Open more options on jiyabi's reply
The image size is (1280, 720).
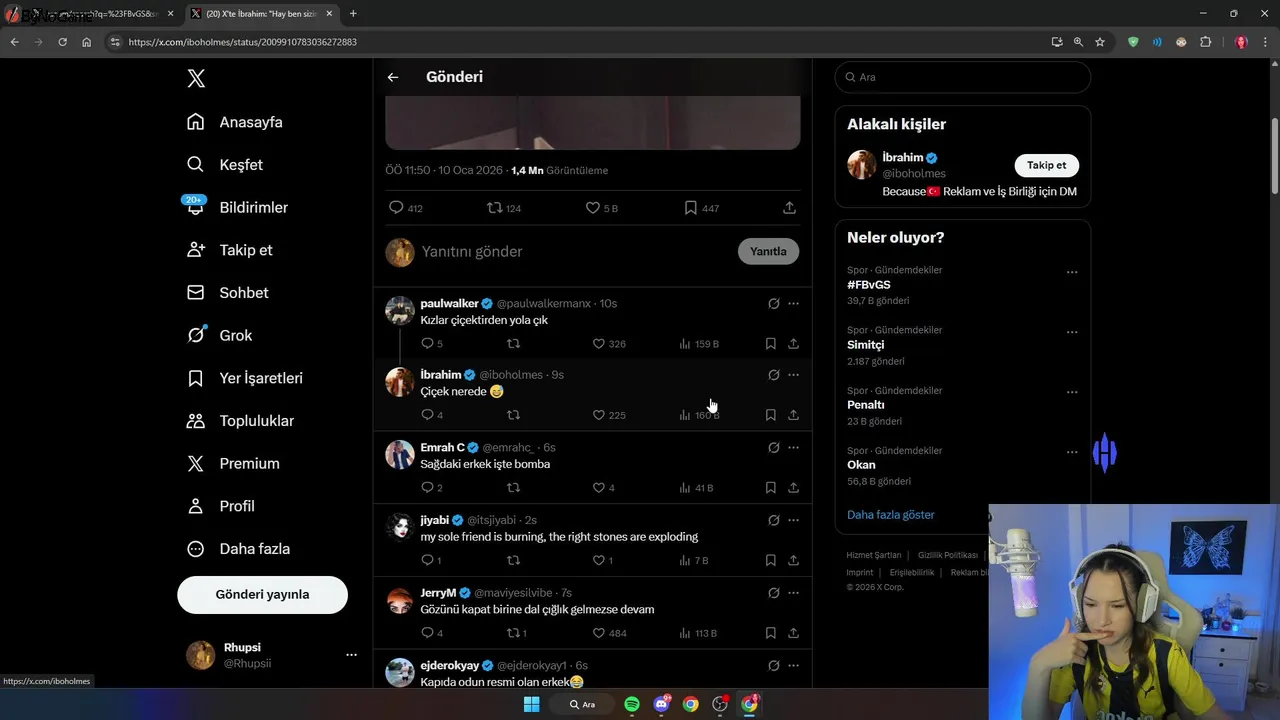(x=793, y=520)
